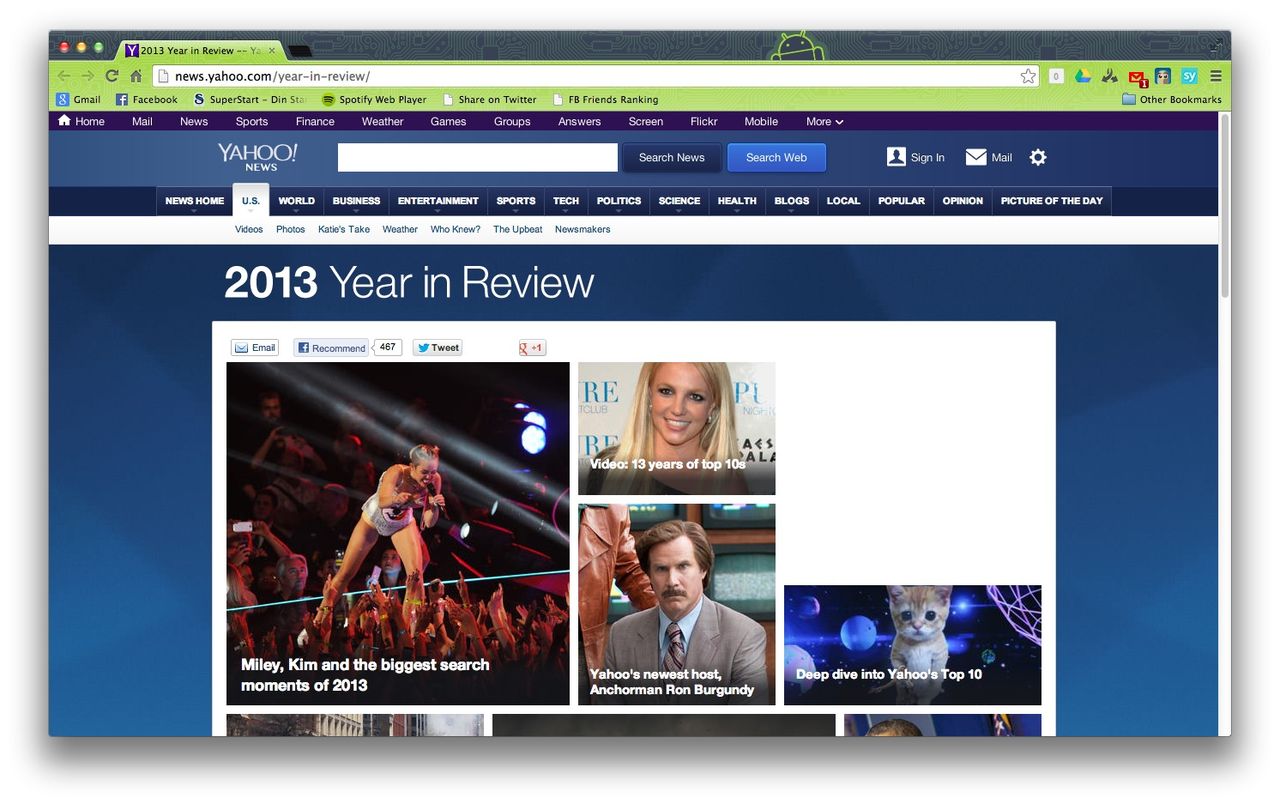The width and height of the screenshot is (1280, 804).
Task: Switch to the TECH news section
Action: (566, 201)
